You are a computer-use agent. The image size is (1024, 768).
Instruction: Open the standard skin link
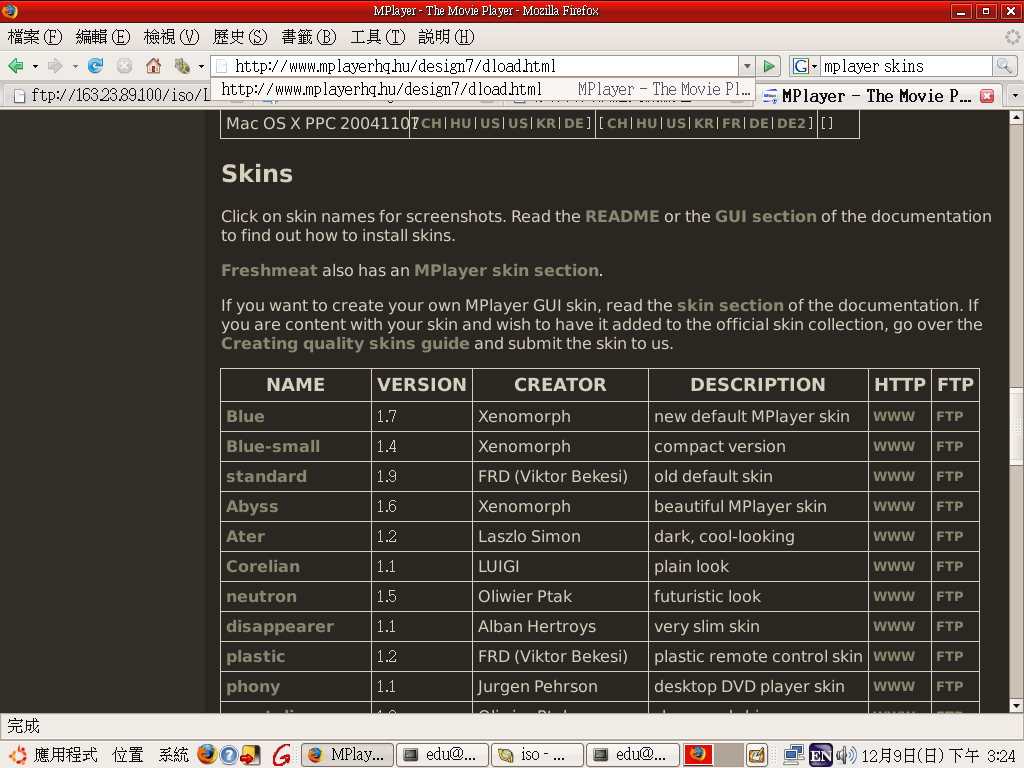click(266, 476)
